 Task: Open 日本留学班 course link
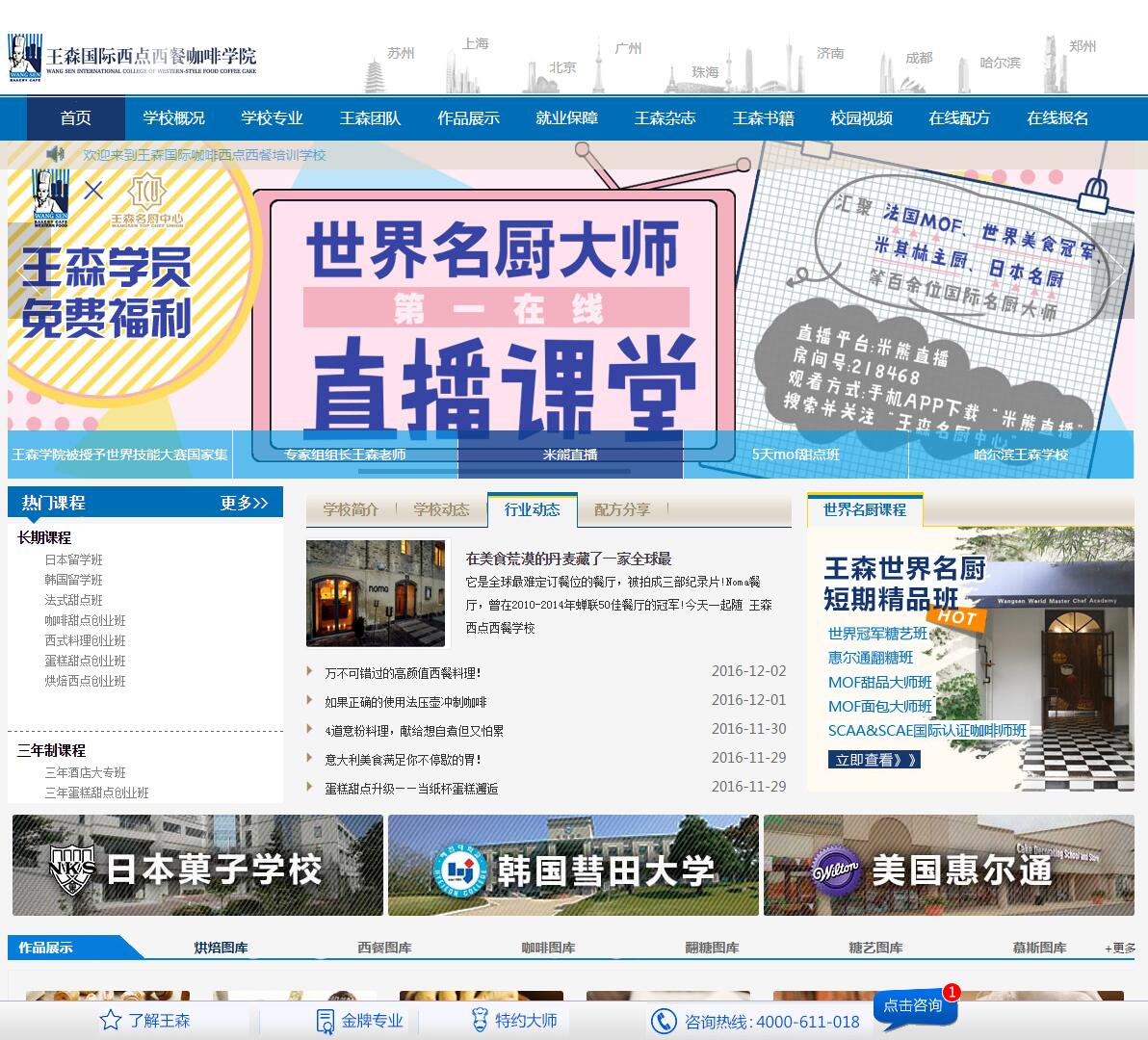(74, 559)
